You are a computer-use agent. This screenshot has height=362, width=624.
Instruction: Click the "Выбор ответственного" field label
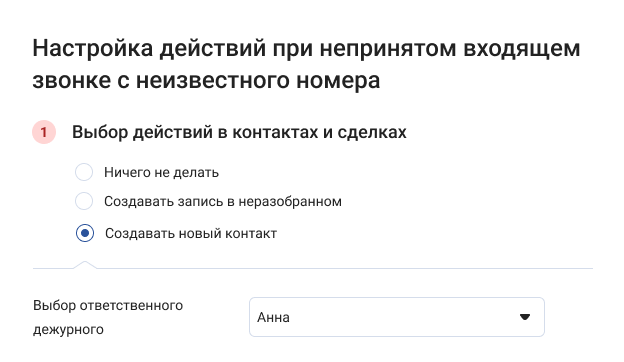(x=108, y=306)
